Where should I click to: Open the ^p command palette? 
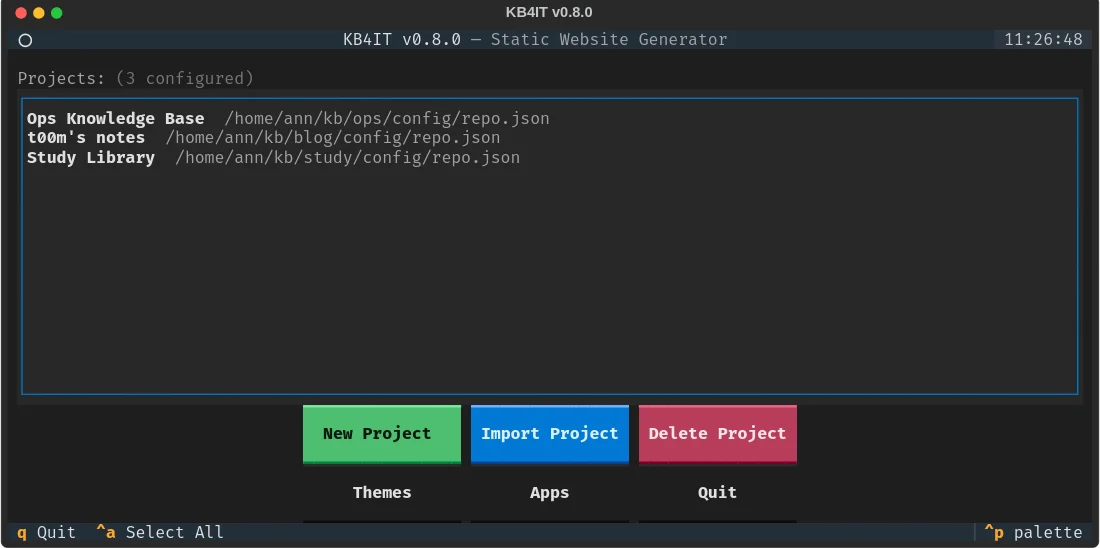(x=1033, y=533)
